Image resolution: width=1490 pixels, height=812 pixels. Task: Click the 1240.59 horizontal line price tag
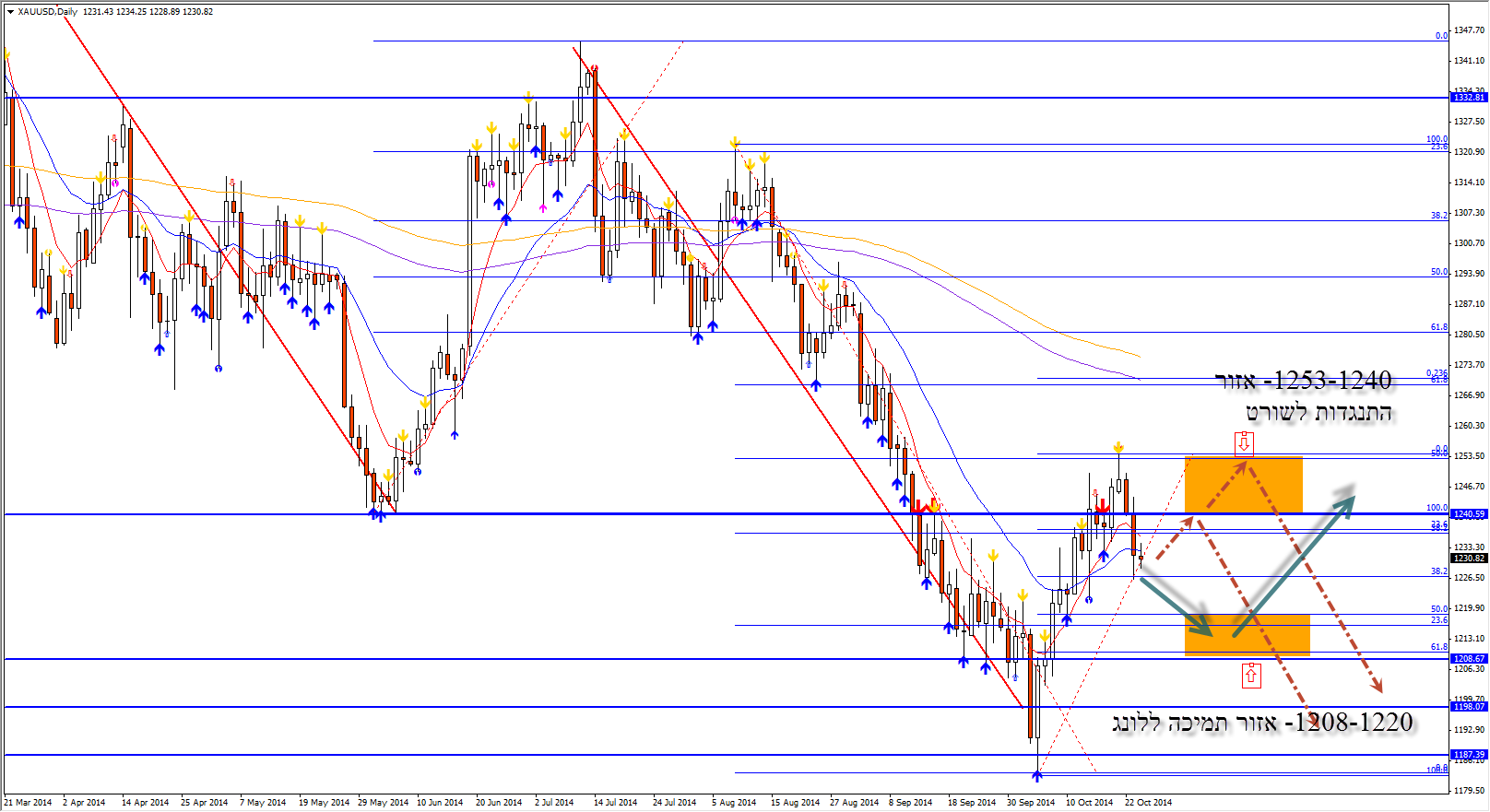pos(1469,514)
